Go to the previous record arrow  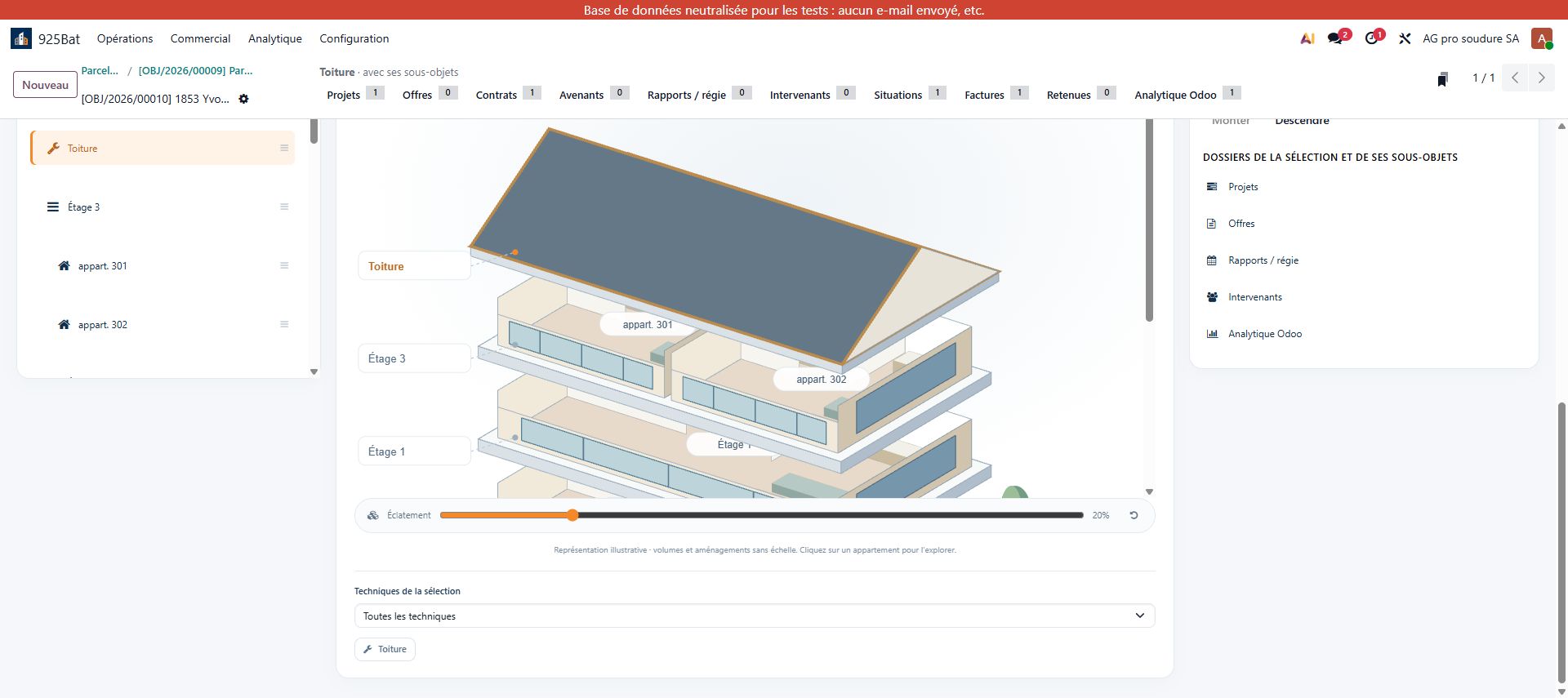1515,78
